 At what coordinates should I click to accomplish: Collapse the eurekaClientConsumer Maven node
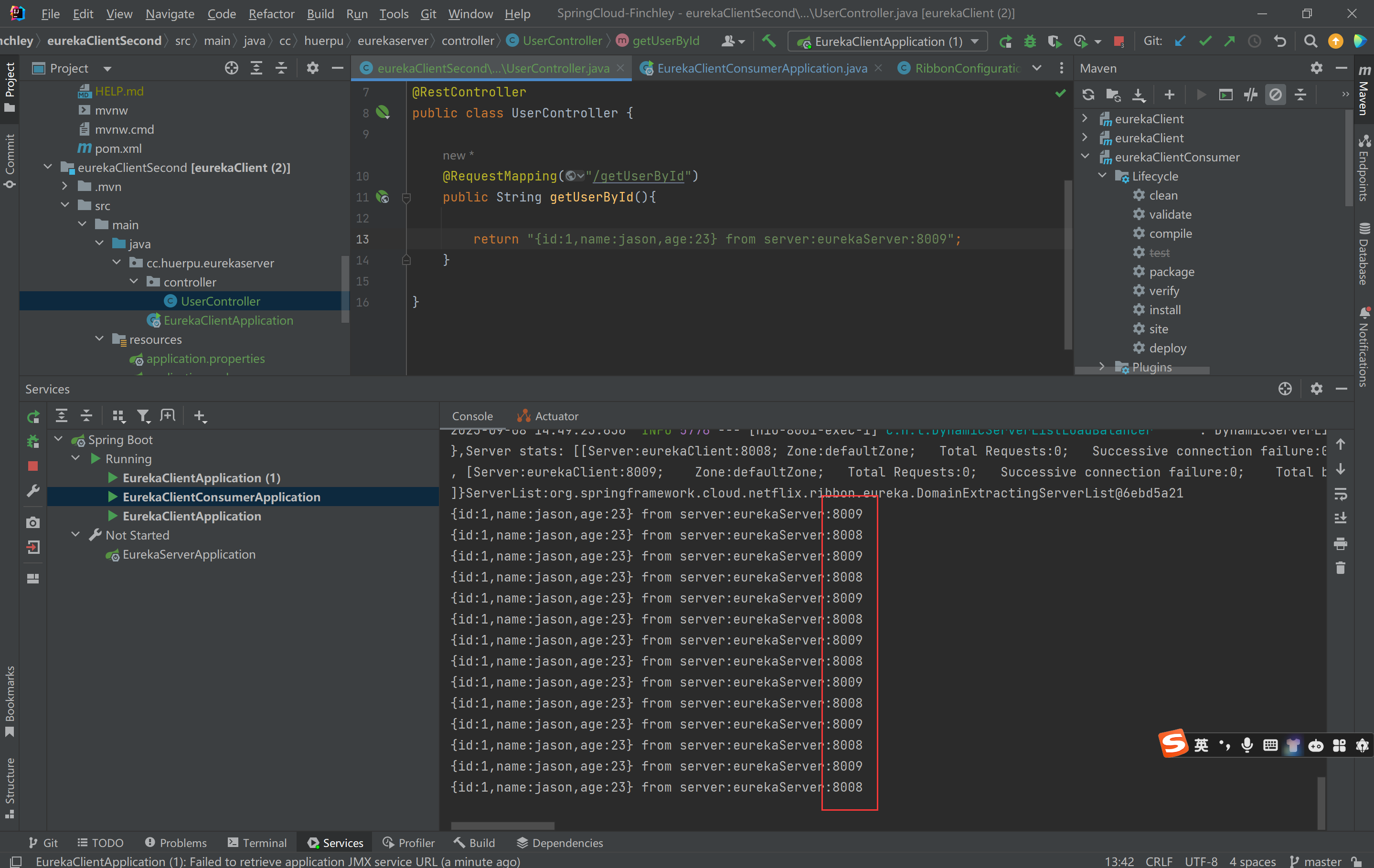[1085, 157]
